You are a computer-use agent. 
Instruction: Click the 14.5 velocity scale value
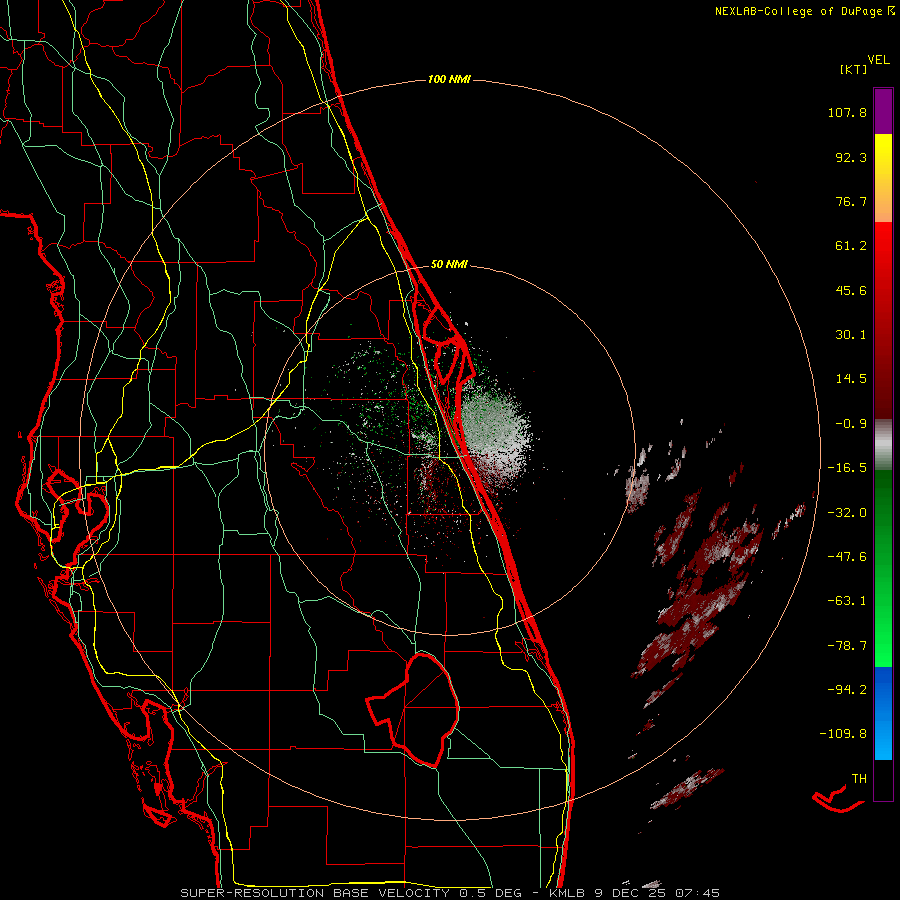851,379
